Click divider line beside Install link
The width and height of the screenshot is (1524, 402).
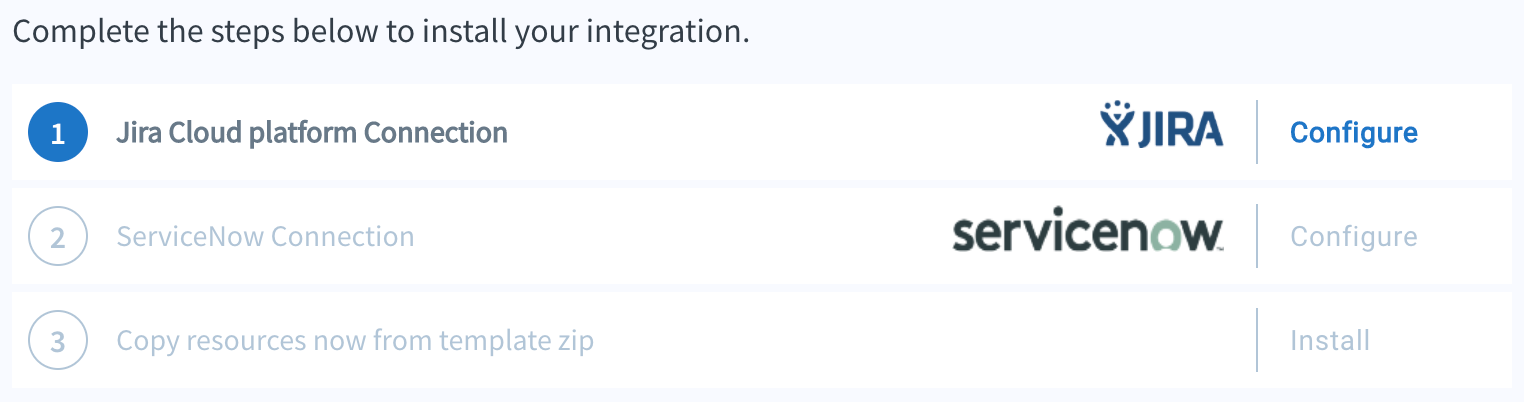point(1257,341)
